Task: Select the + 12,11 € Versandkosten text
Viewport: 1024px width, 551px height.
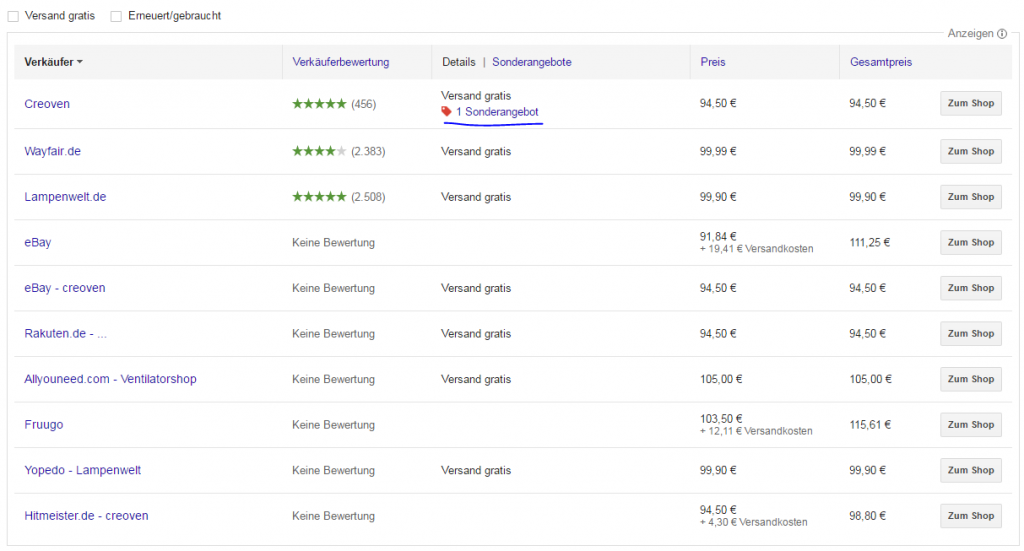Action: 756,431
